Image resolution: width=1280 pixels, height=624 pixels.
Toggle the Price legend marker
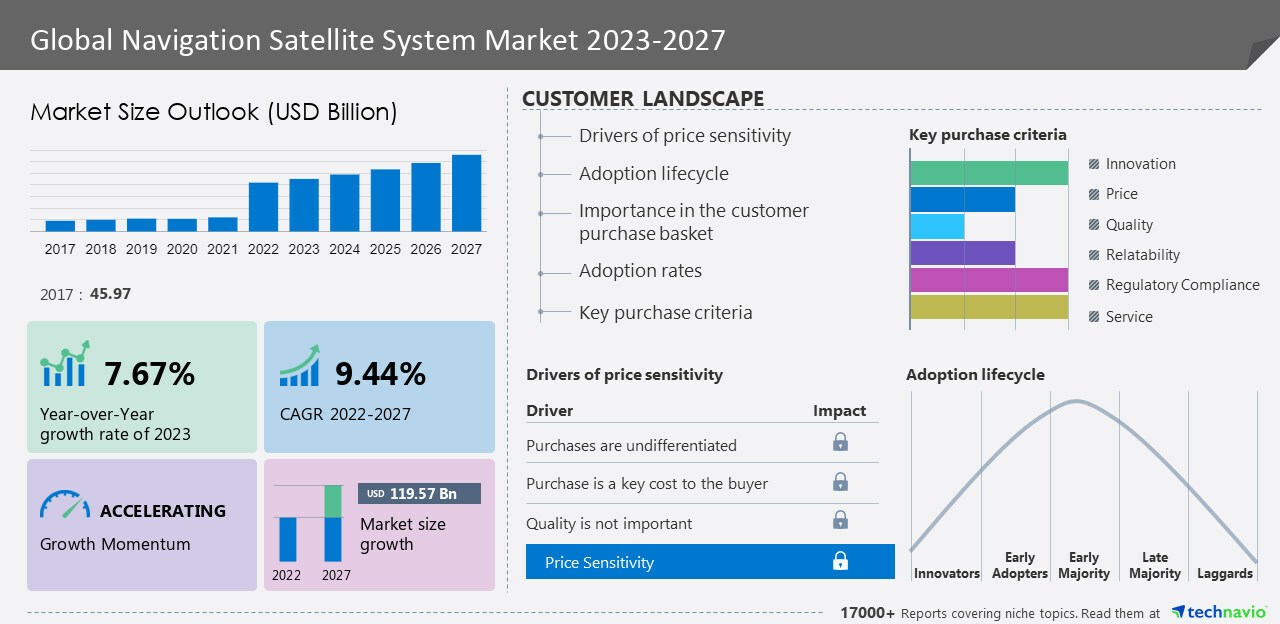1094,194
